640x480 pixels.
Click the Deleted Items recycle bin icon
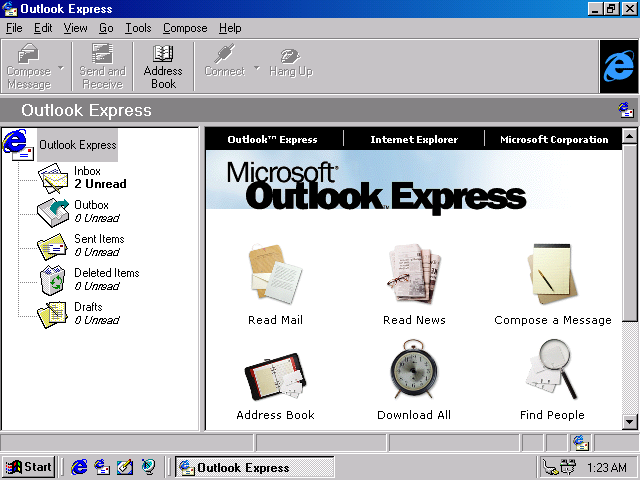point(53,280)
